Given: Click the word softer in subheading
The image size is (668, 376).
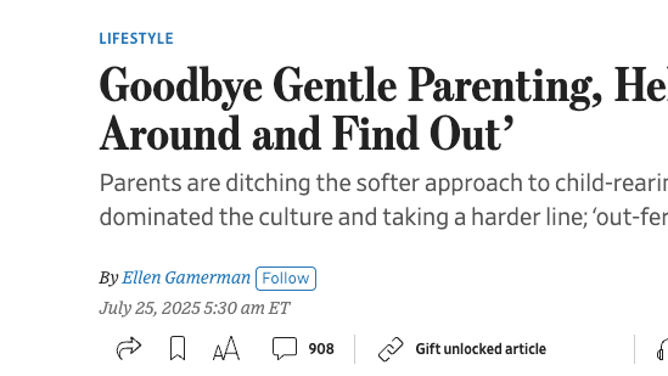Looking at the screenshot, I should pyautogui.click(x=388, y=183).
